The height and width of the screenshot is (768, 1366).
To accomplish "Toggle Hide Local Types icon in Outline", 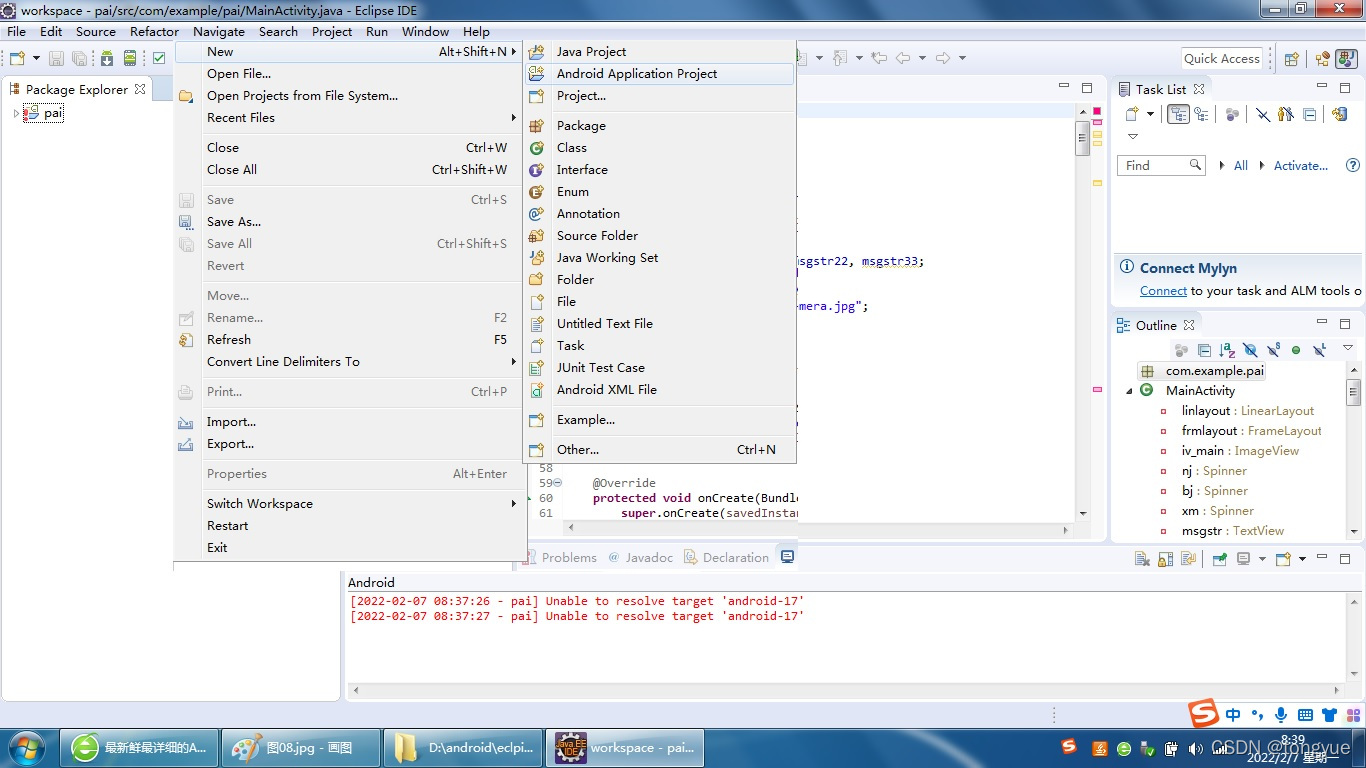I will click(x=1319, y=350).
